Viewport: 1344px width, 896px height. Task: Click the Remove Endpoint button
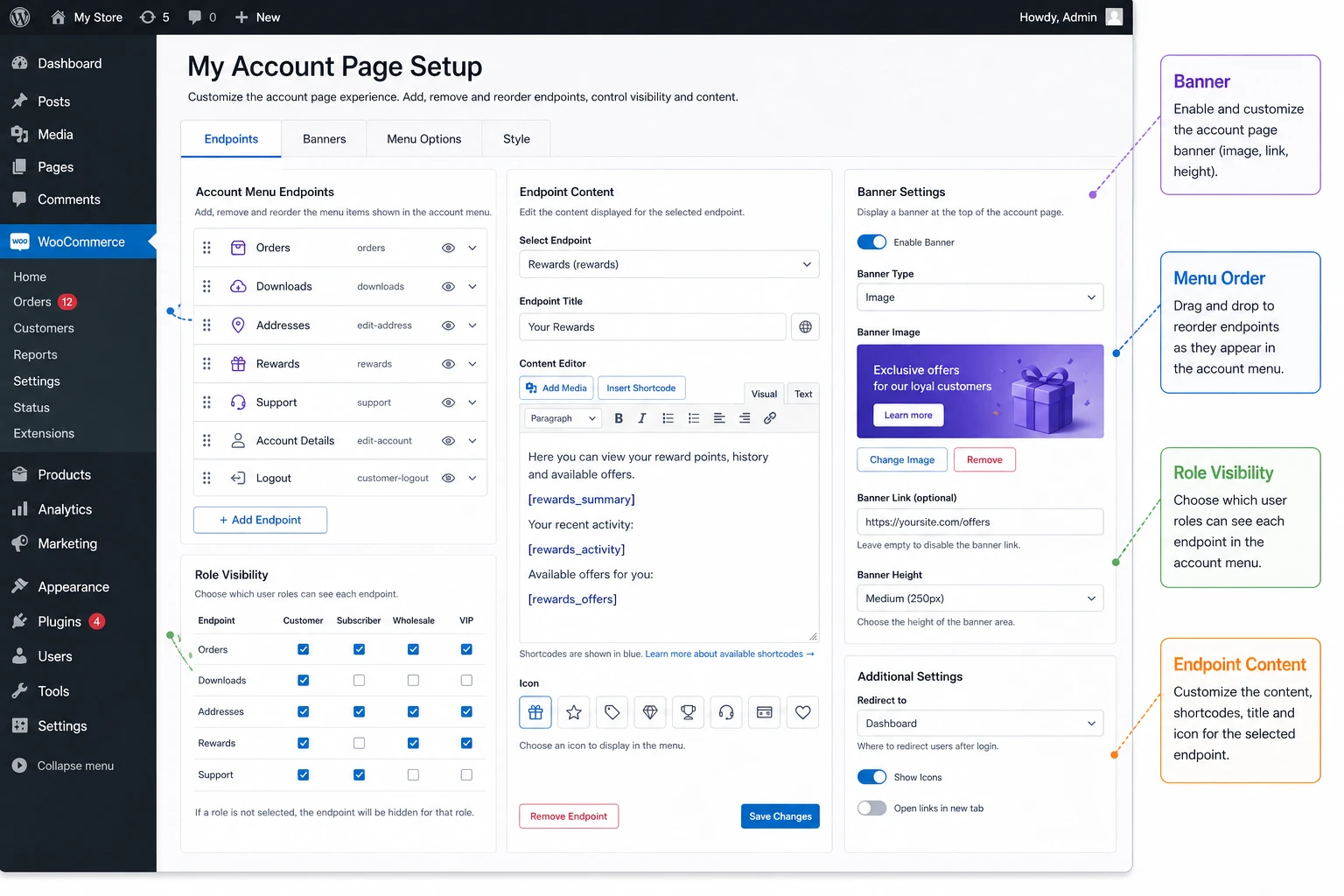(x=569, y=816)
